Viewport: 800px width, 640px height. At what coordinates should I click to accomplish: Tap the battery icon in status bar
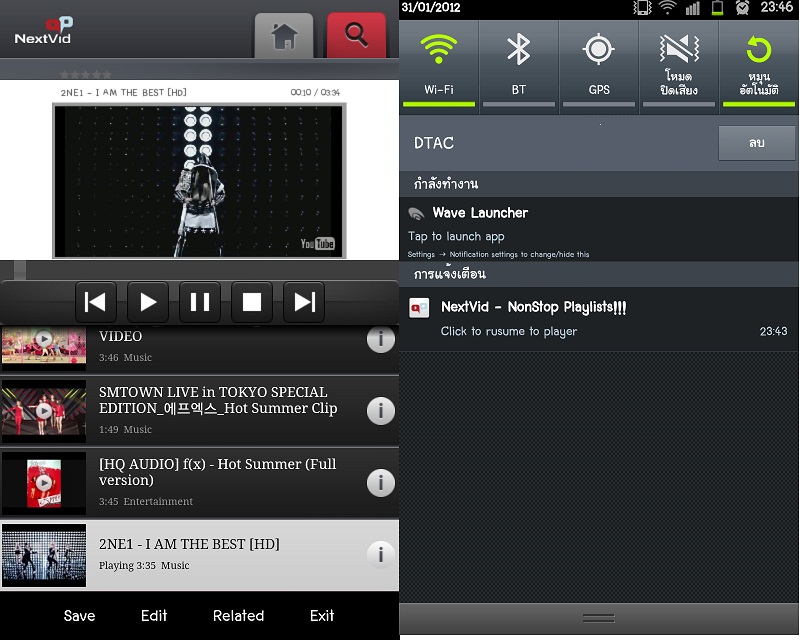coord(717,7)
